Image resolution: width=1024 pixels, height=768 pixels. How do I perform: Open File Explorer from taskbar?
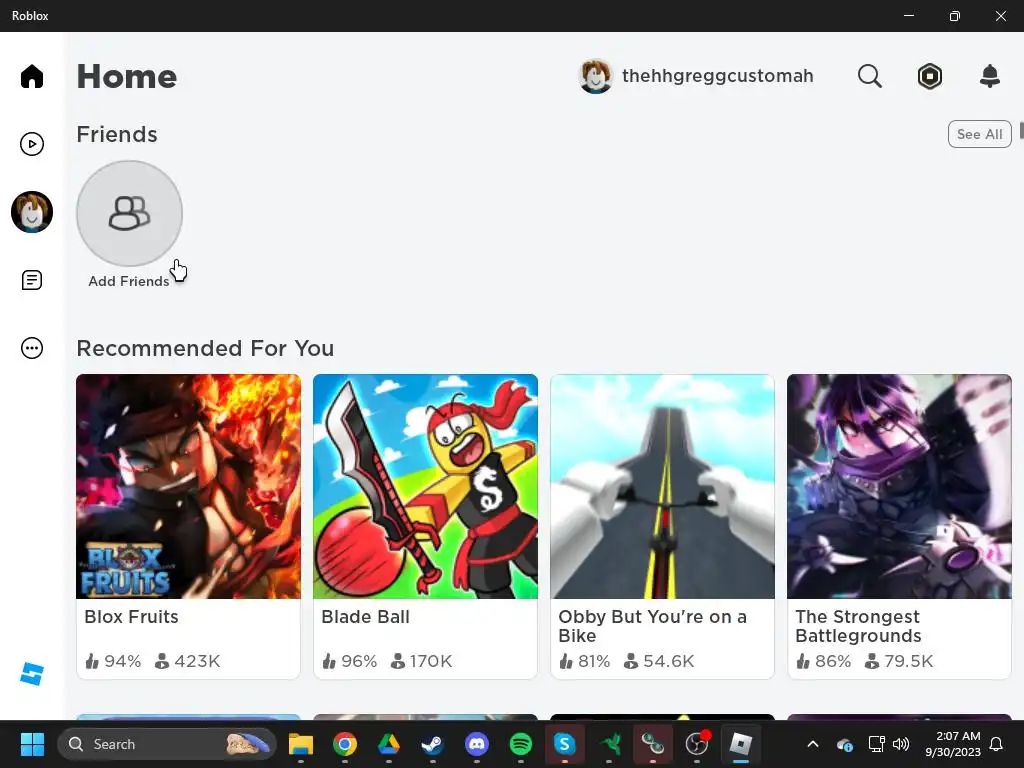[301, 744]
